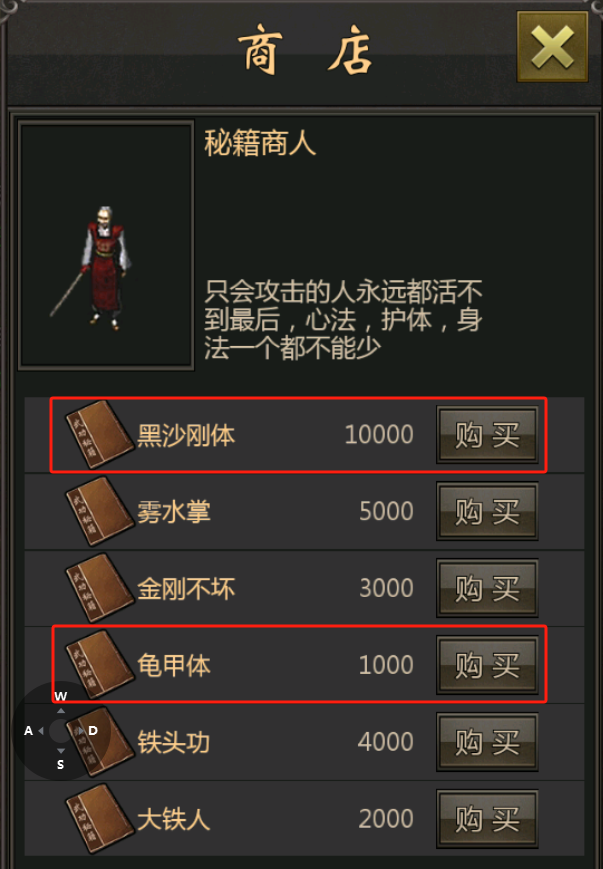Buy 黑沙刚体 for 10000
Image resolution: width=603 pixels, height=869 pixels.
[487, 435]
